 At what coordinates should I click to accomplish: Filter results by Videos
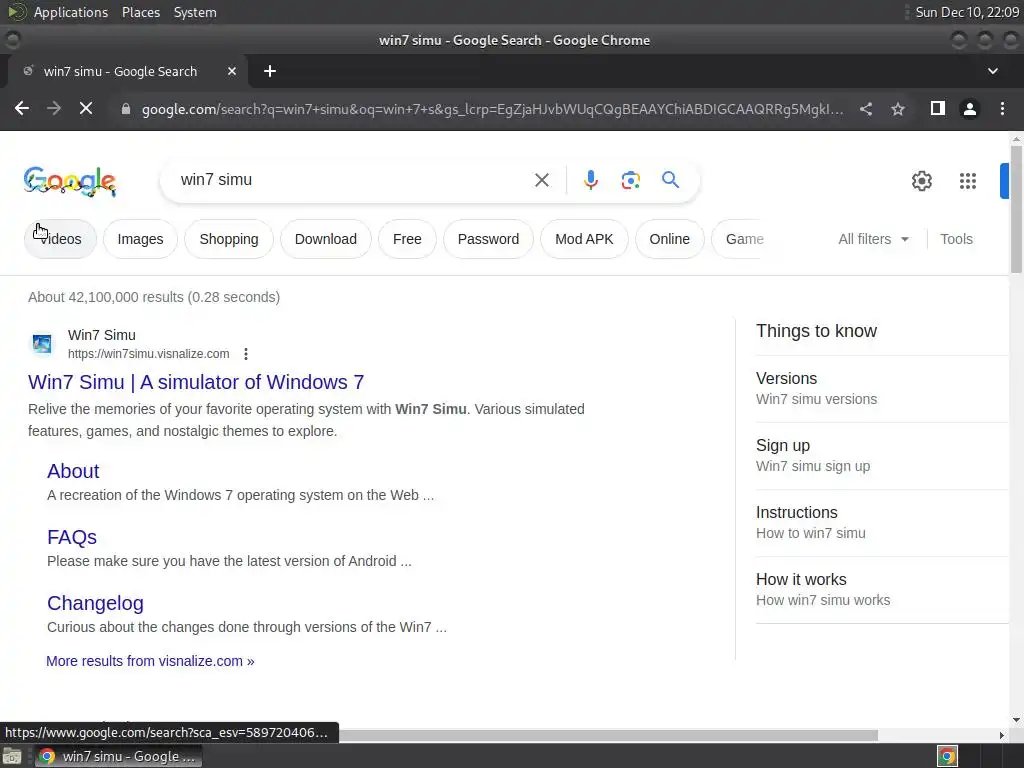(x=60, y=239)
